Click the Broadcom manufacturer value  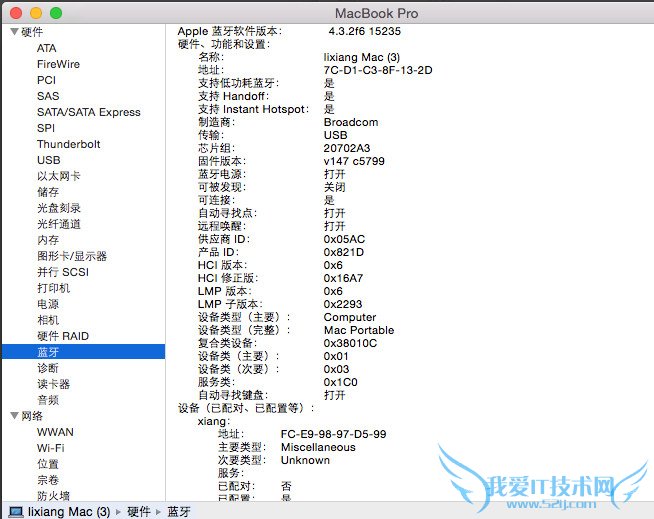[x=351, y=122]
